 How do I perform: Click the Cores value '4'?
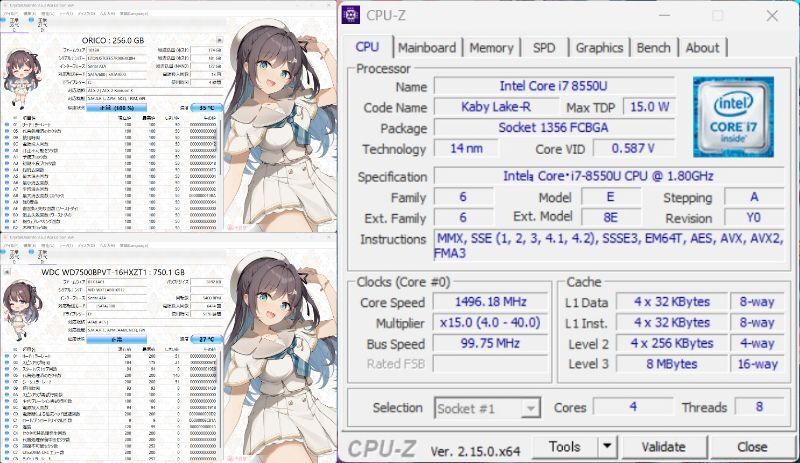pyautogui.click(x=633, y=407)
